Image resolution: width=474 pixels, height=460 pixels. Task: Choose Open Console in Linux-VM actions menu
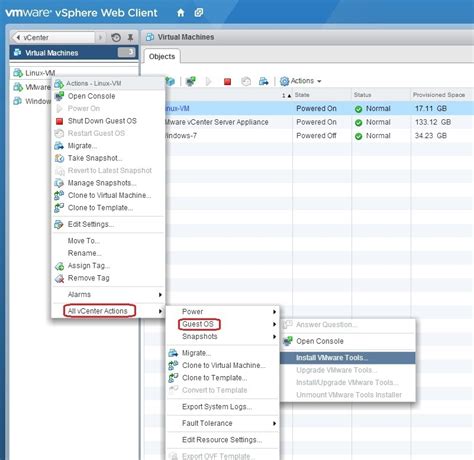(91, 96)
